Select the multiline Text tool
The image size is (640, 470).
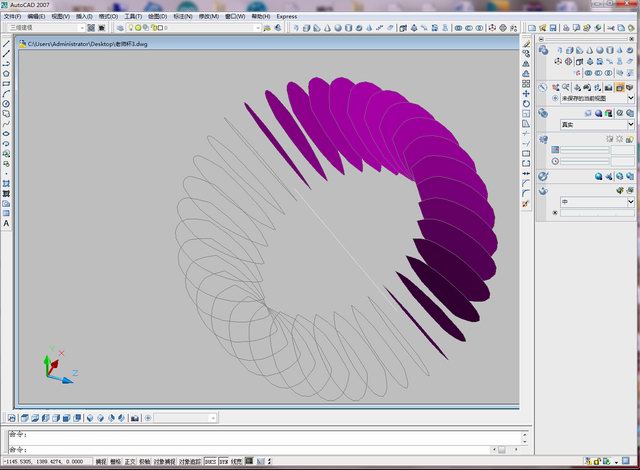6,223
